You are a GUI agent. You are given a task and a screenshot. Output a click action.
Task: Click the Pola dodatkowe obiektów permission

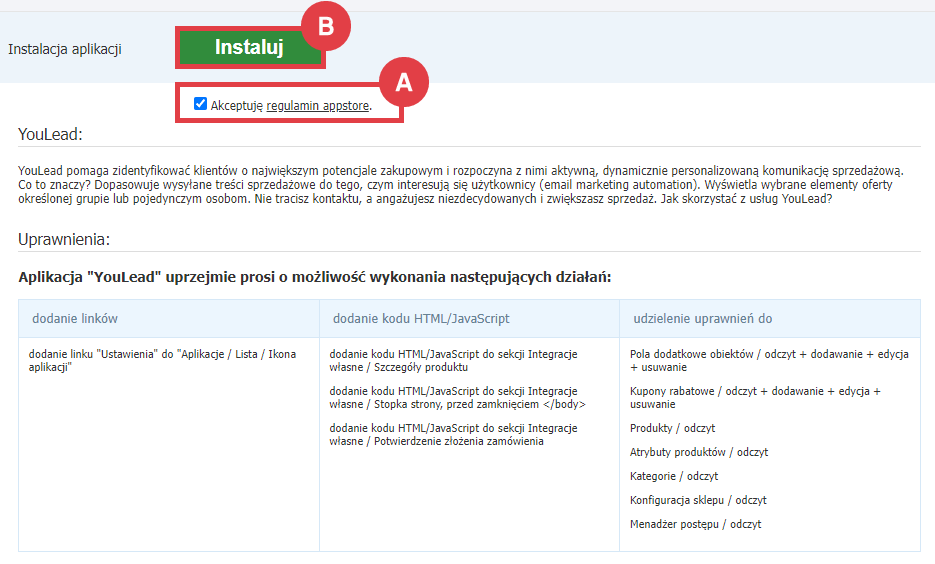(768, 360)
